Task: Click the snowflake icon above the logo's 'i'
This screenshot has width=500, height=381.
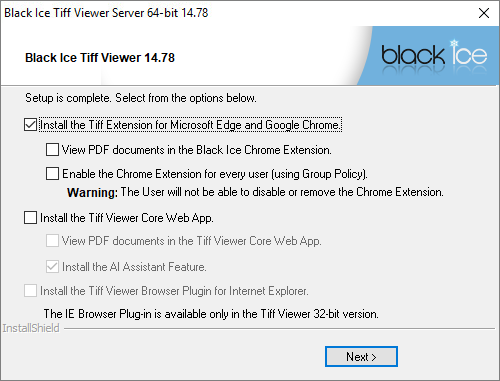Action: point(454,43)
